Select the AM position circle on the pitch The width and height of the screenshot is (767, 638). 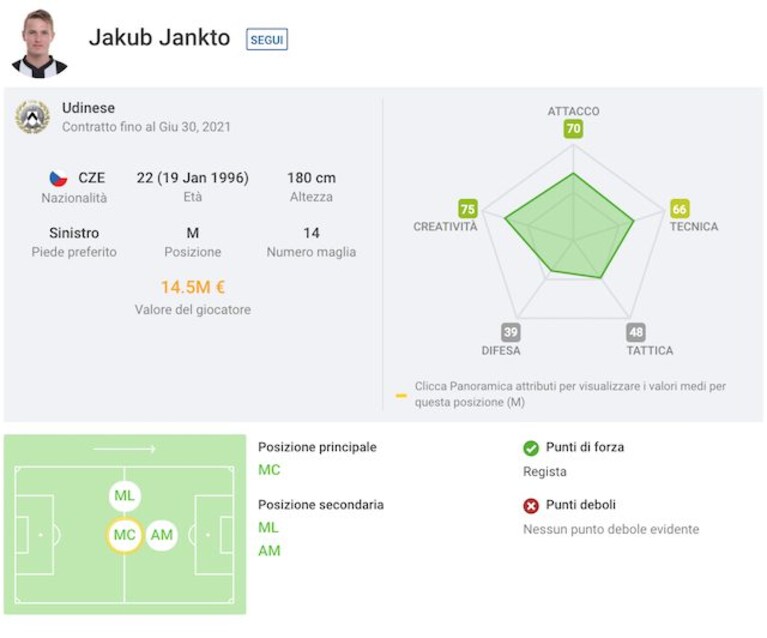(x=161, y=535)
